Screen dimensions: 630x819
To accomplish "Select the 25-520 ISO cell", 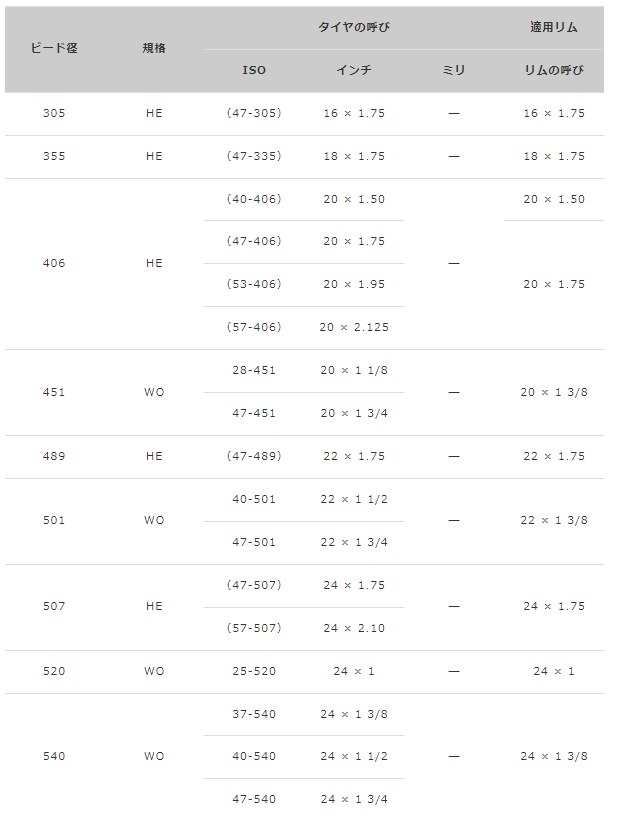I will (x=254, y=671).
